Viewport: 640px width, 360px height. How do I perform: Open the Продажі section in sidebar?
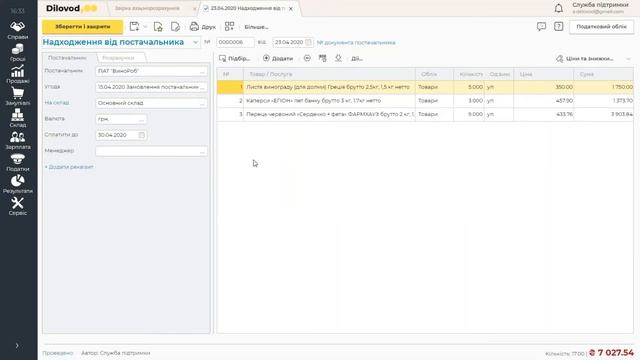pos(18,75)
